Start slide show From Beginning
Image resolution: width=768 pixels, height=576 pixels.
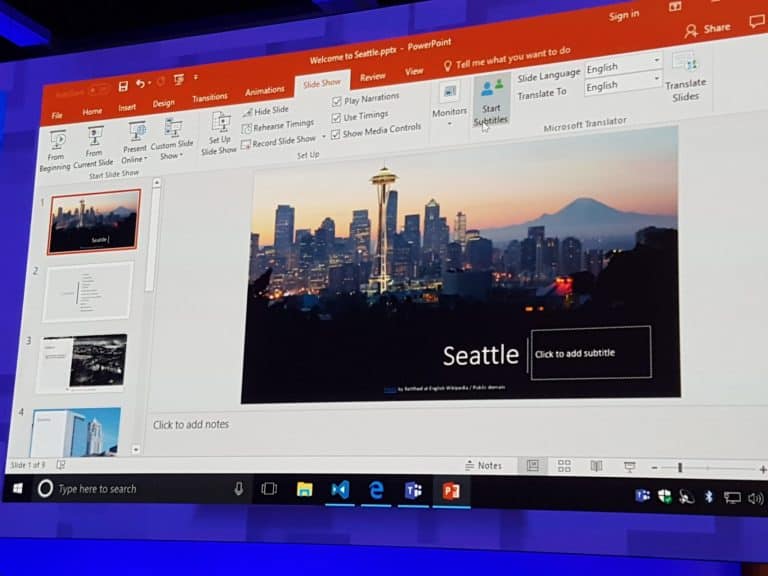click(x=56, y=151)
